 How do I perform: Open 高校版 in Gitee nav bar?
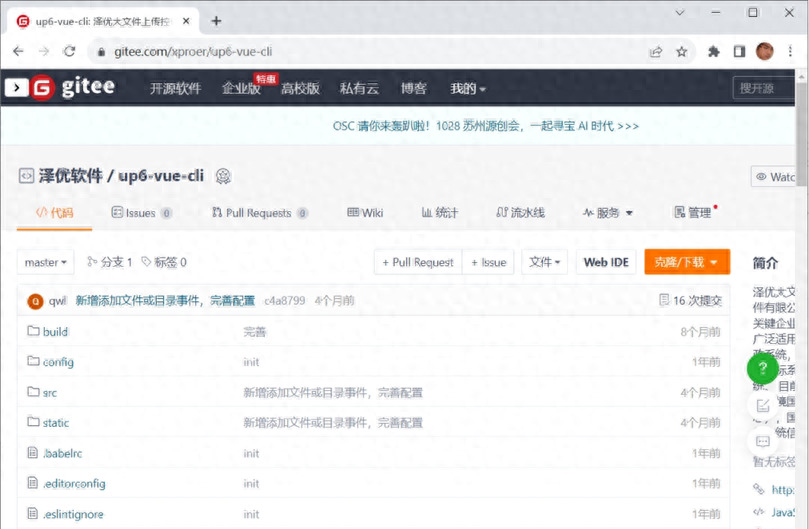300,88
